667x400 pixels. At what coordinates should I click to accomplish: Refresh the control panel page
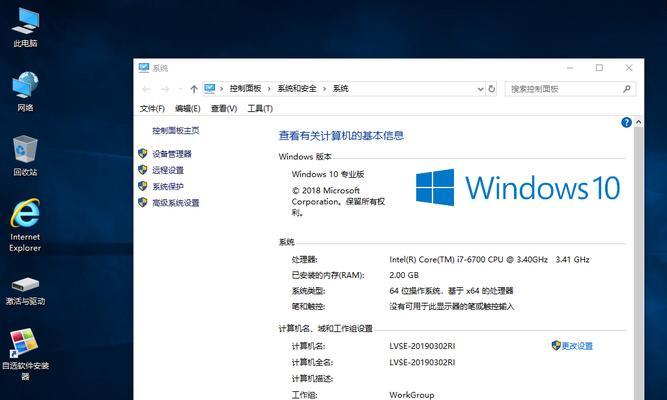(492, 89)
